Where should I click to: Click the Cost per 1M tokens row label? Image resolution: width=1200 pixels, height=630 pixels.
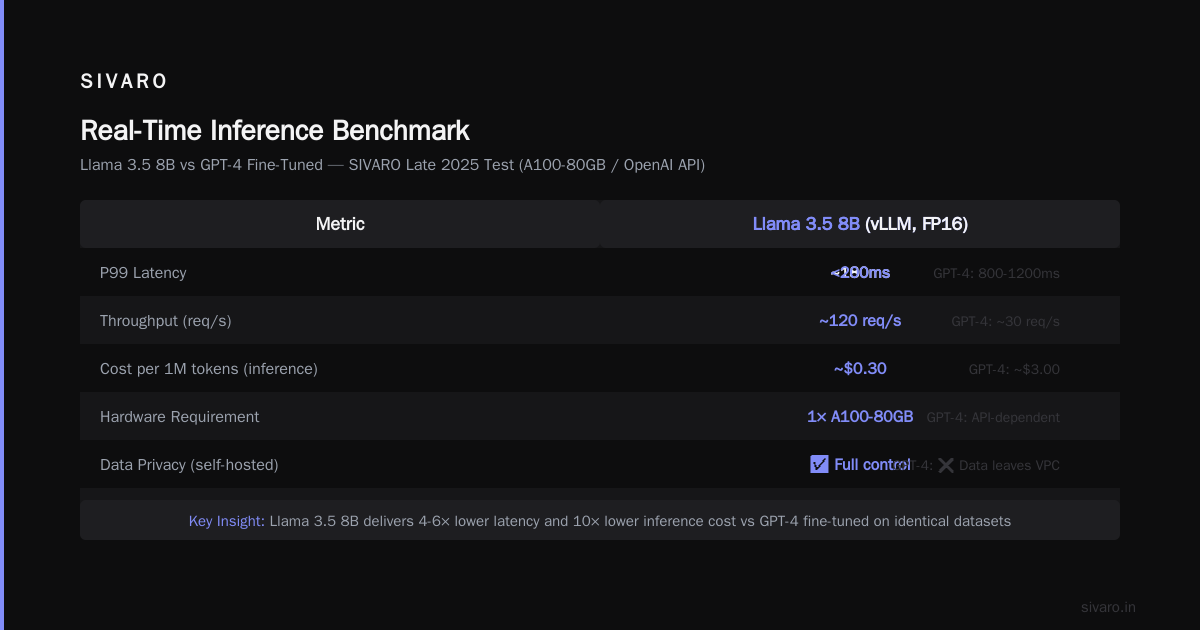coord(209,369)
